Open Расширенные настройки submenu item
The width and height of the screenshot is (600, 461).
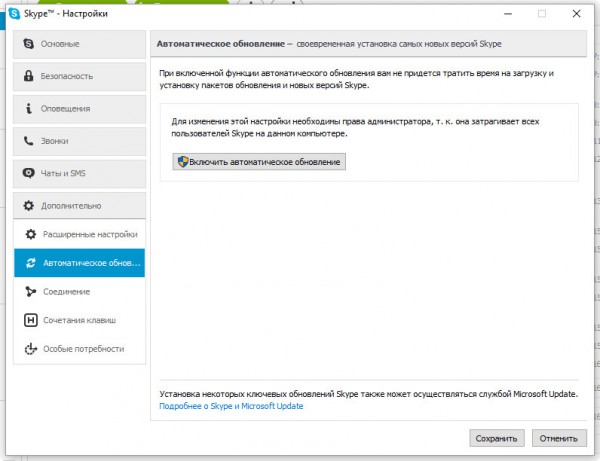(80, 234)
